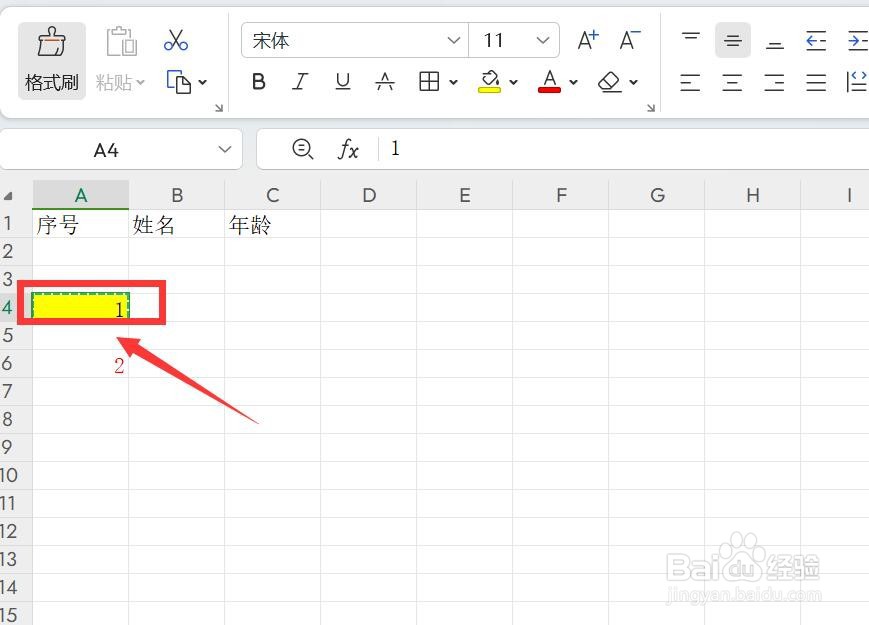This screenshot has width=869, height=625.
Task: Expand the border style options dropdown
Action: (x=452, y=81)
